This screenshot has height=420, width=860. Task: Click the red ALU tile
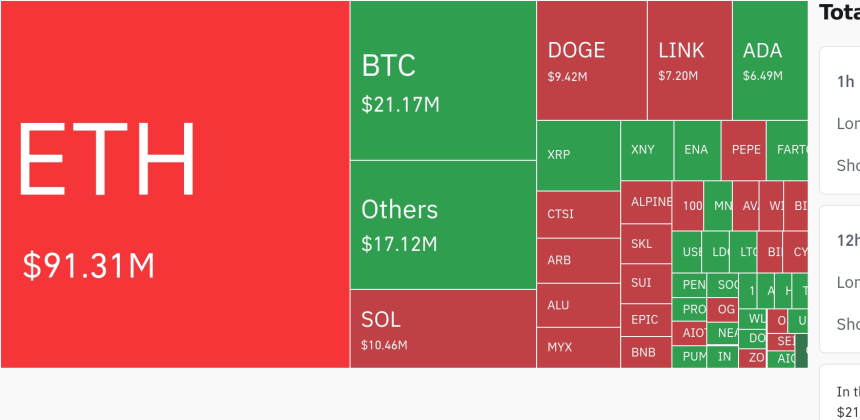(578, 305)
